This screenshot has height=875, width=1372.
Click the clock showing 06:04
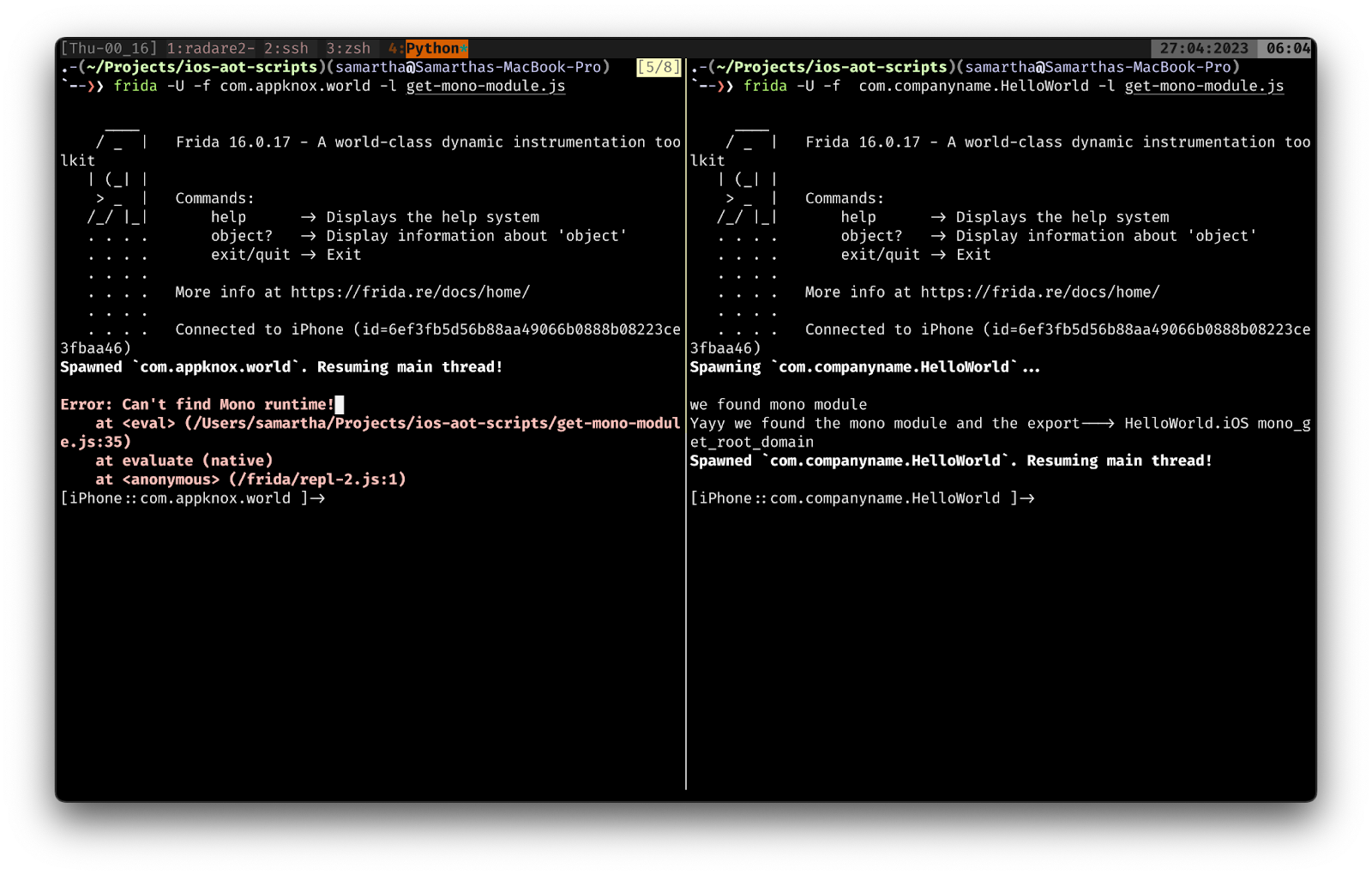pos(1288,49)
